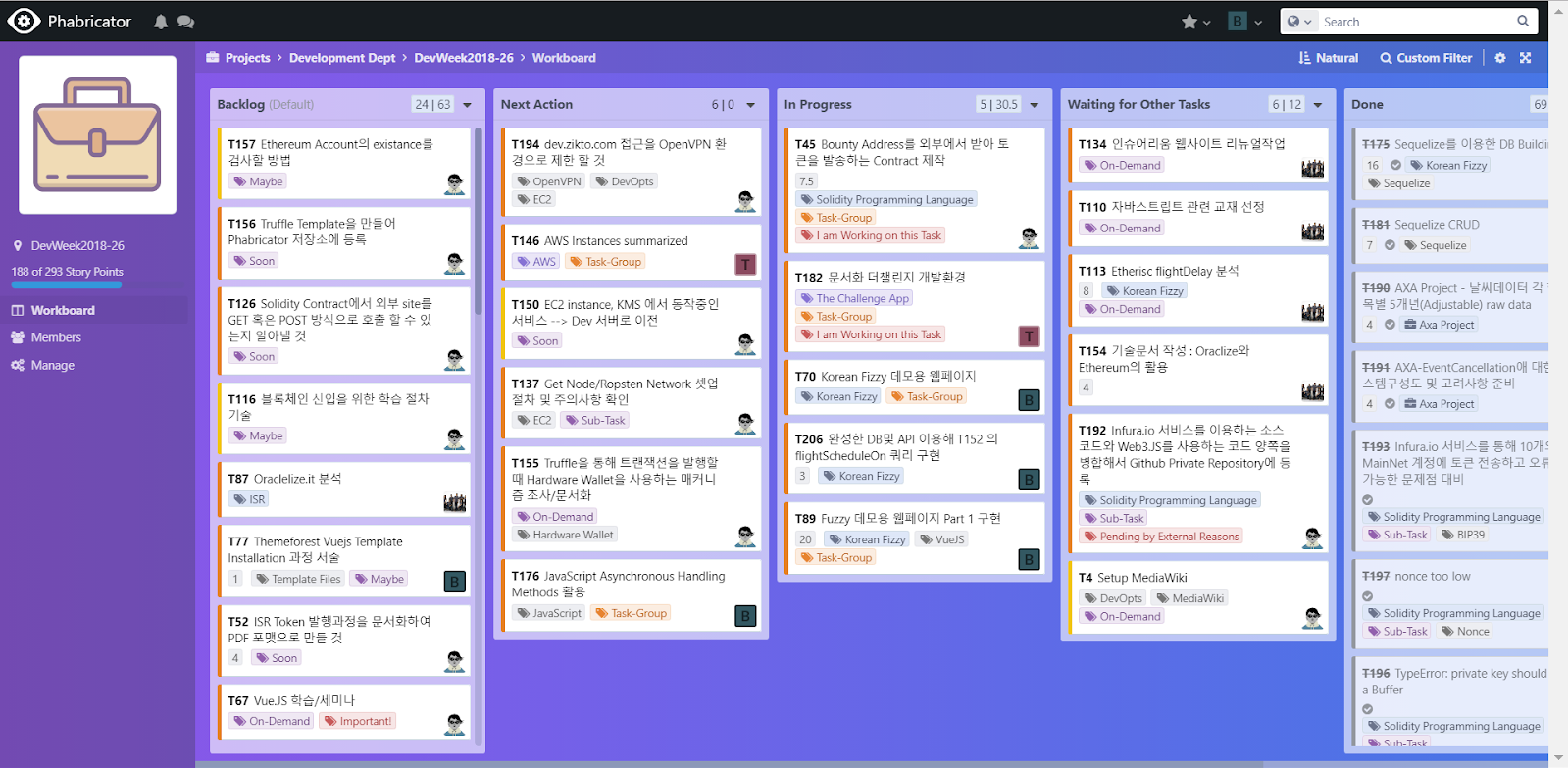Expand Waiting for Other Tasks column menu

click(x=1317, y=105)
